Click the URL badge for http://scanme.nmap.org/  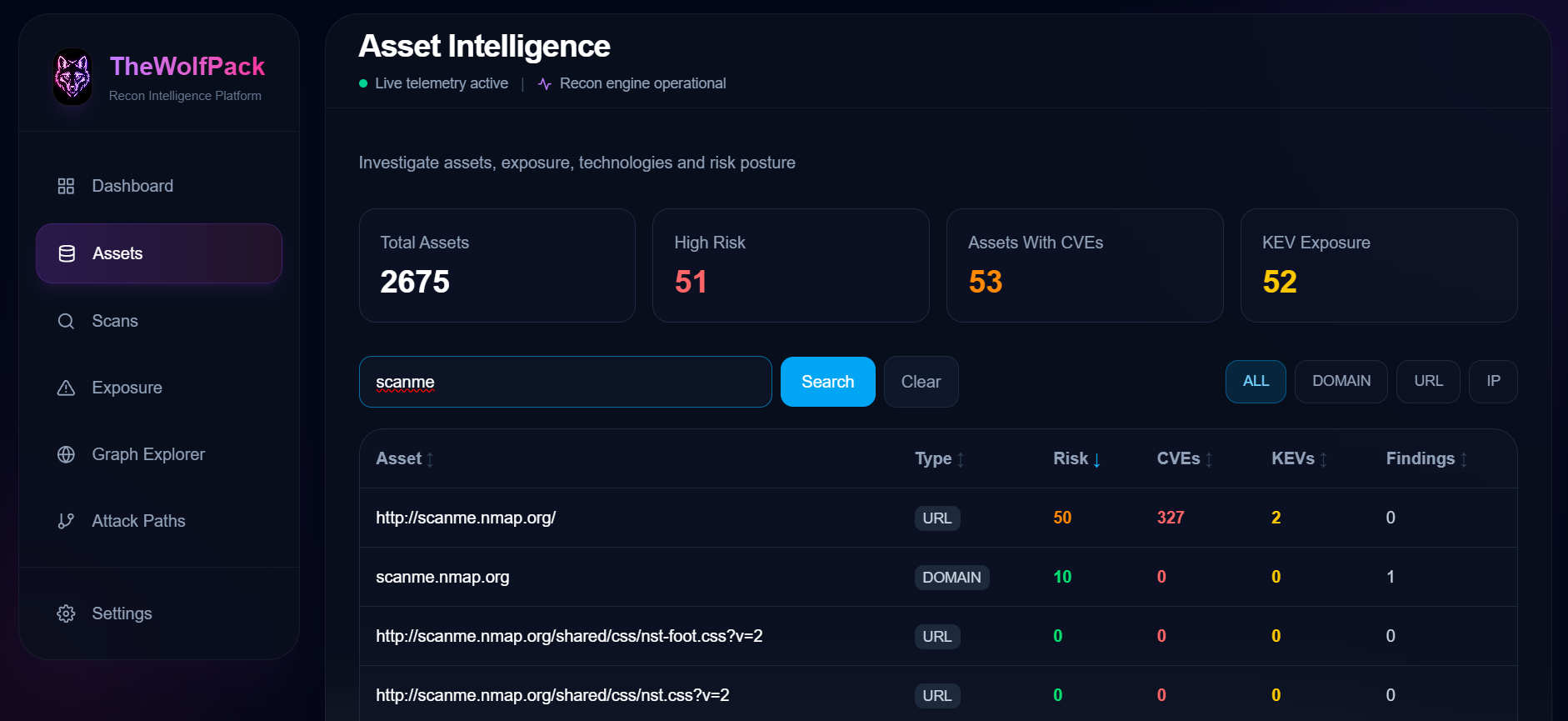coord(937,518)
